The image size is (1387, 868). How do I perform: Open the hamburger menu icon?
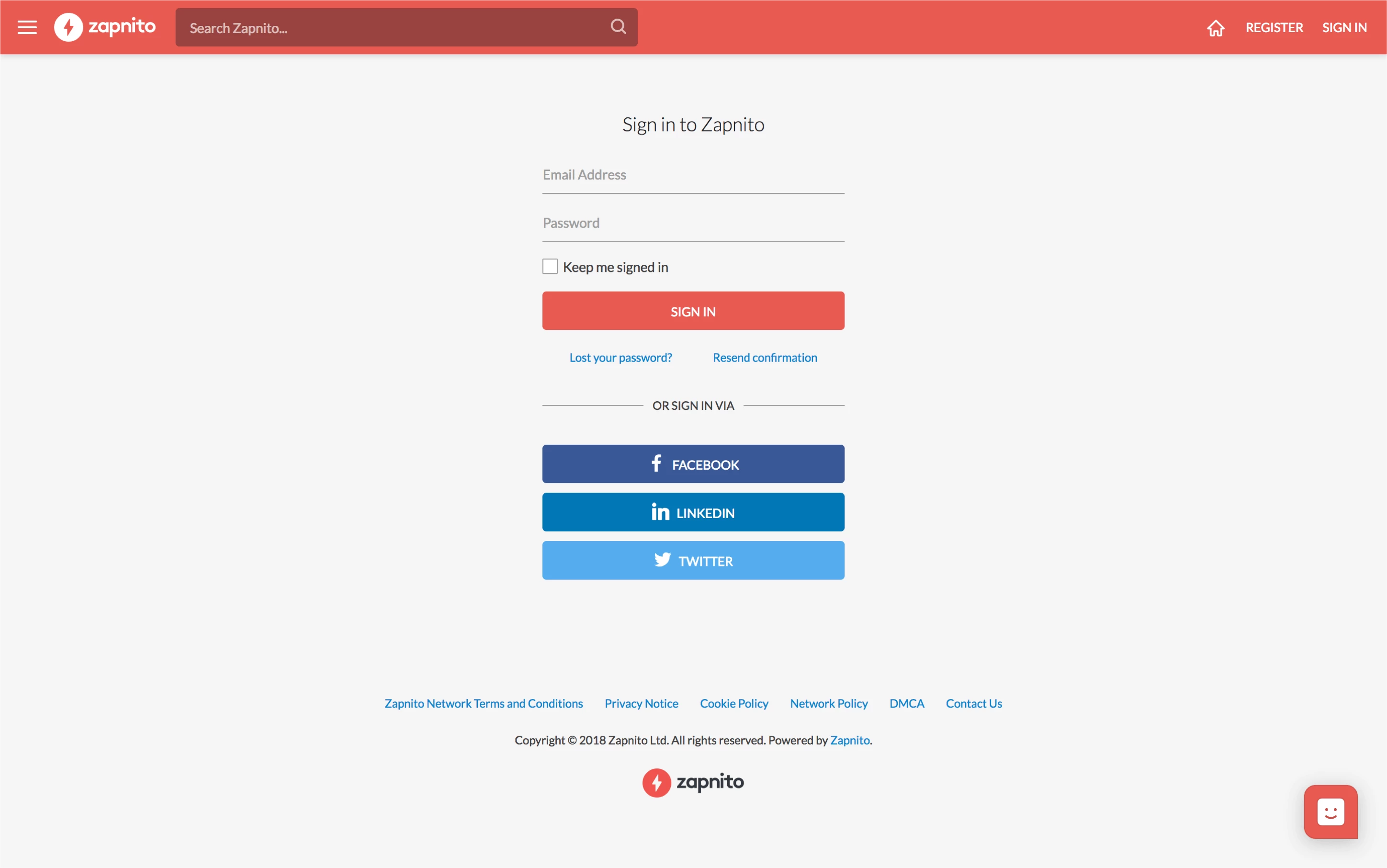[27, 28]
